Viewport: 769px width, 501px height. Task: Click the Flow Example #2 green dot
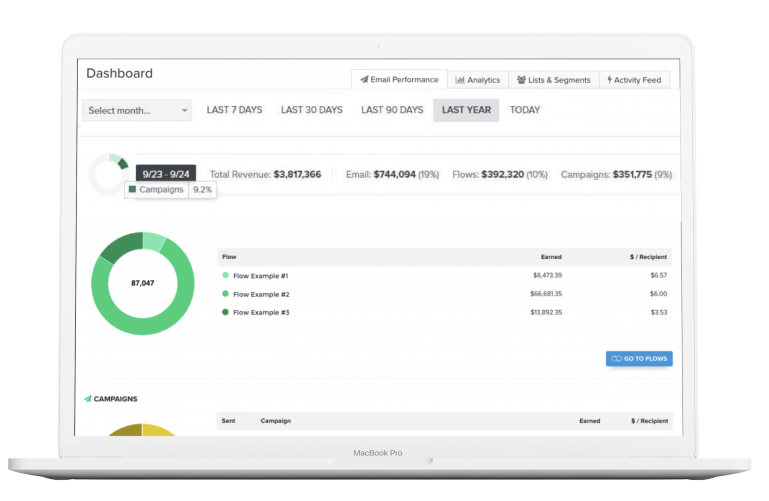click(x=226, y=294)
